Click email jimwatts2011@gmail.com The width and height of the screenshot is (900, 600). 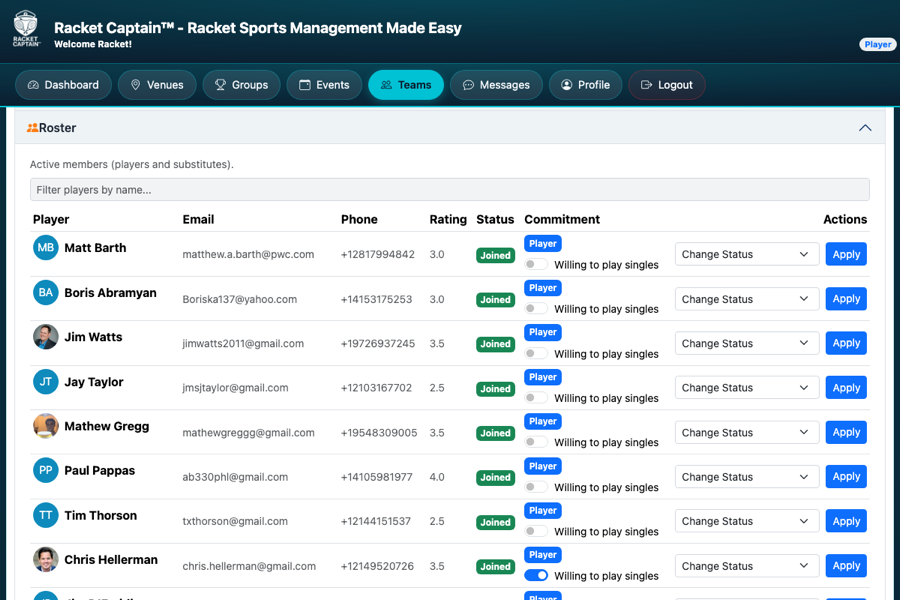(243, 343)
